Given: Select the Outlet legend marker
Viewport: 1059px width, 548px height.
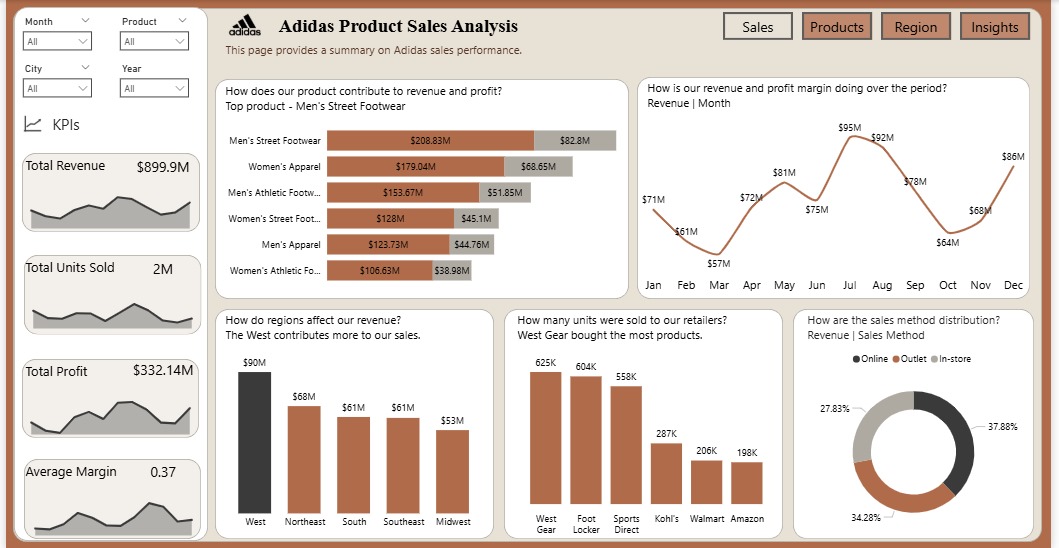Looking at the screenshot, I should coord(898,359).
